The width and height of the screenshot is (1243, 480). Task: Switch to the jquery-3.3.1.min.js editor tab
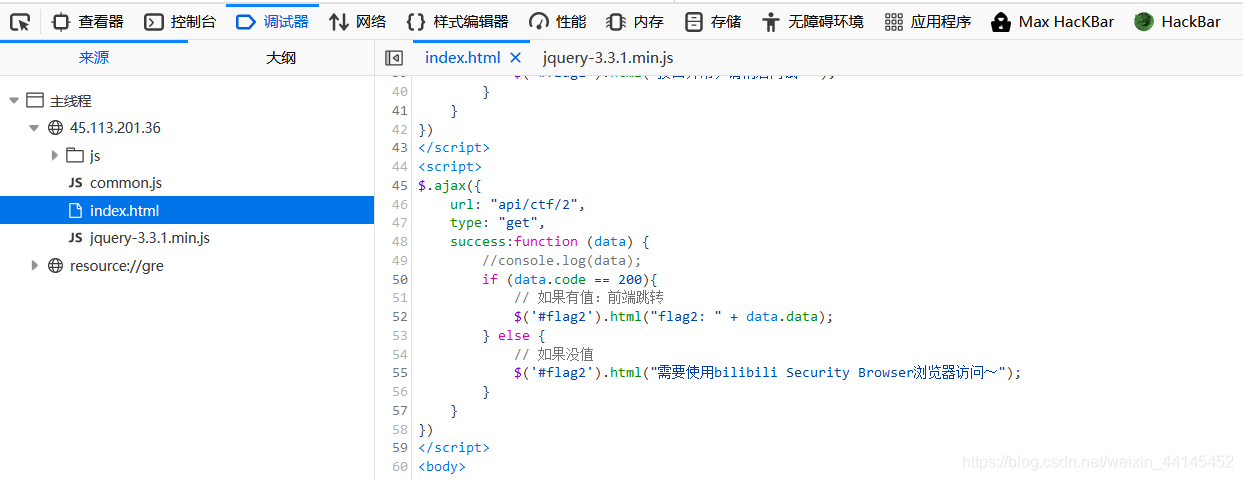coord(608,58)
